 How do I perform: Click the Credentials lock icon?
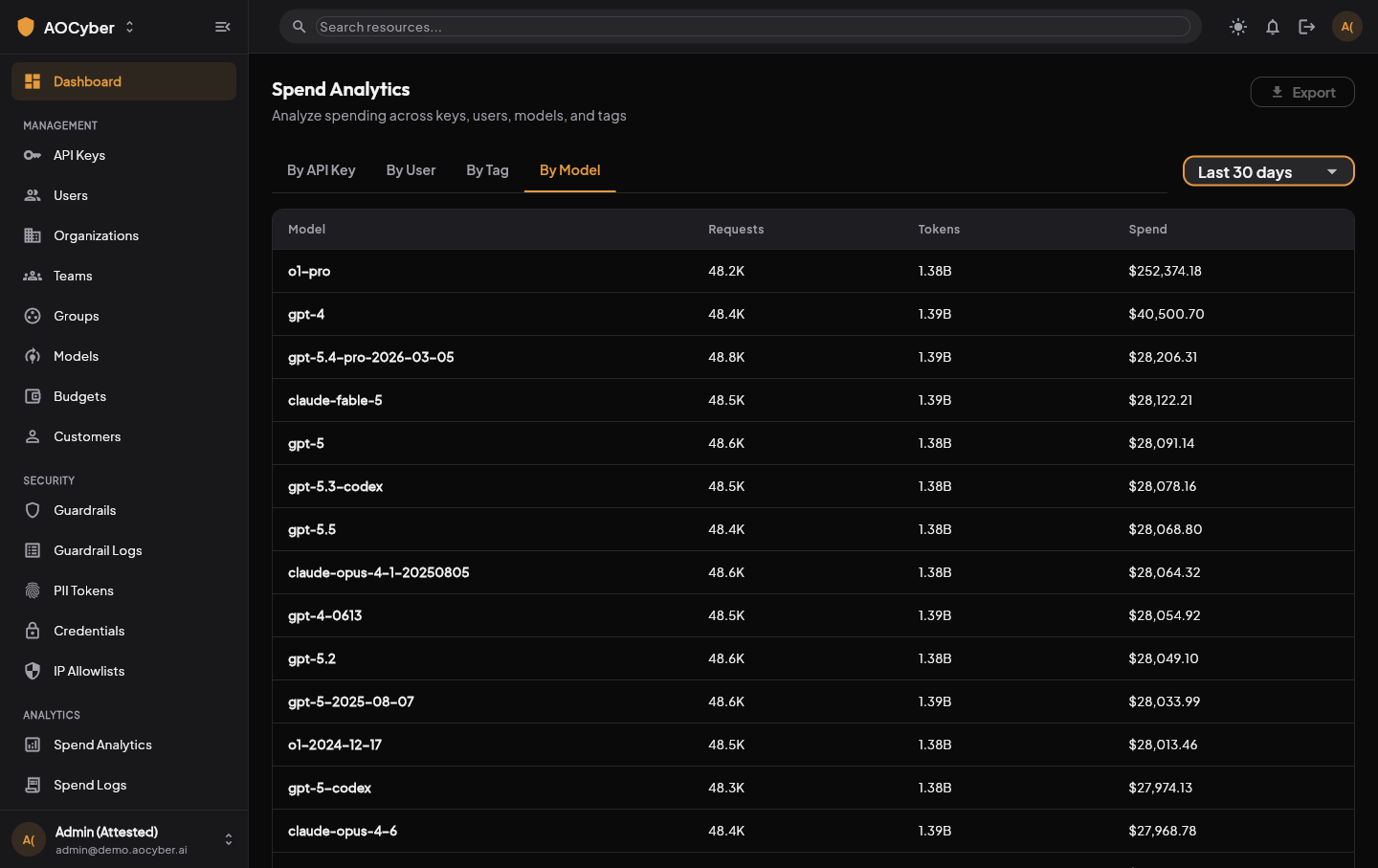click(x=33, y=631)
